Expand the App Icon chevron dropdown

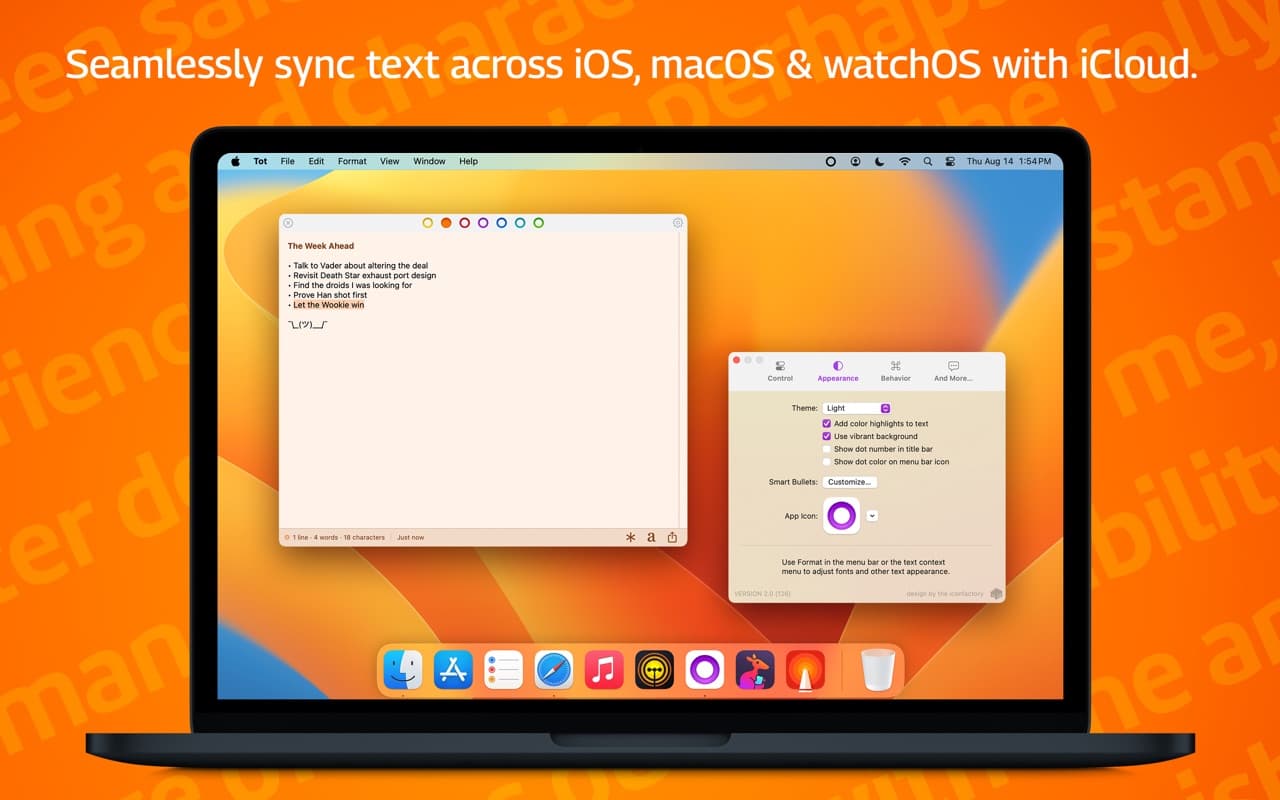coord(872,516)
